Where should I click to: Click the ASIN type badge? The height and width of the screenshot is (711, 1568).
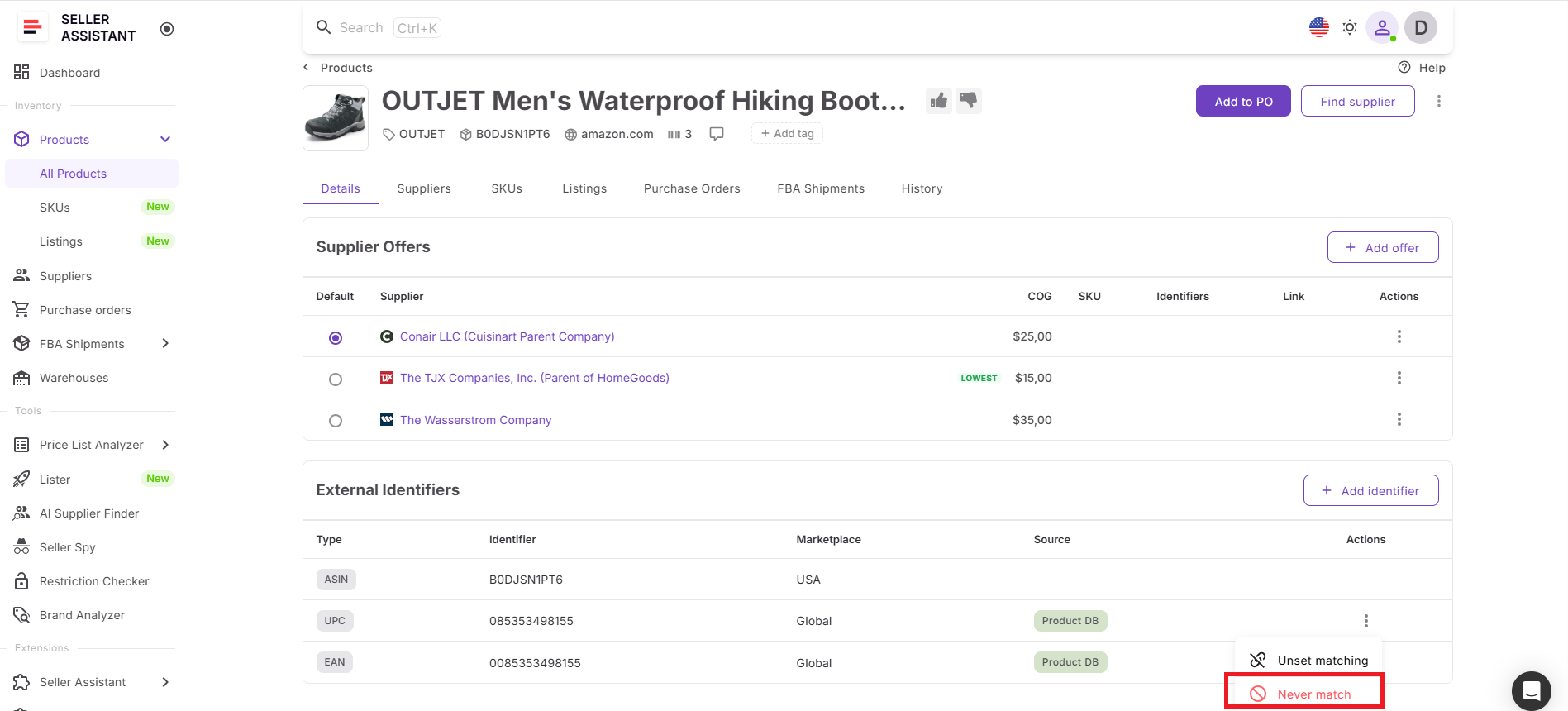coord(336,580)
